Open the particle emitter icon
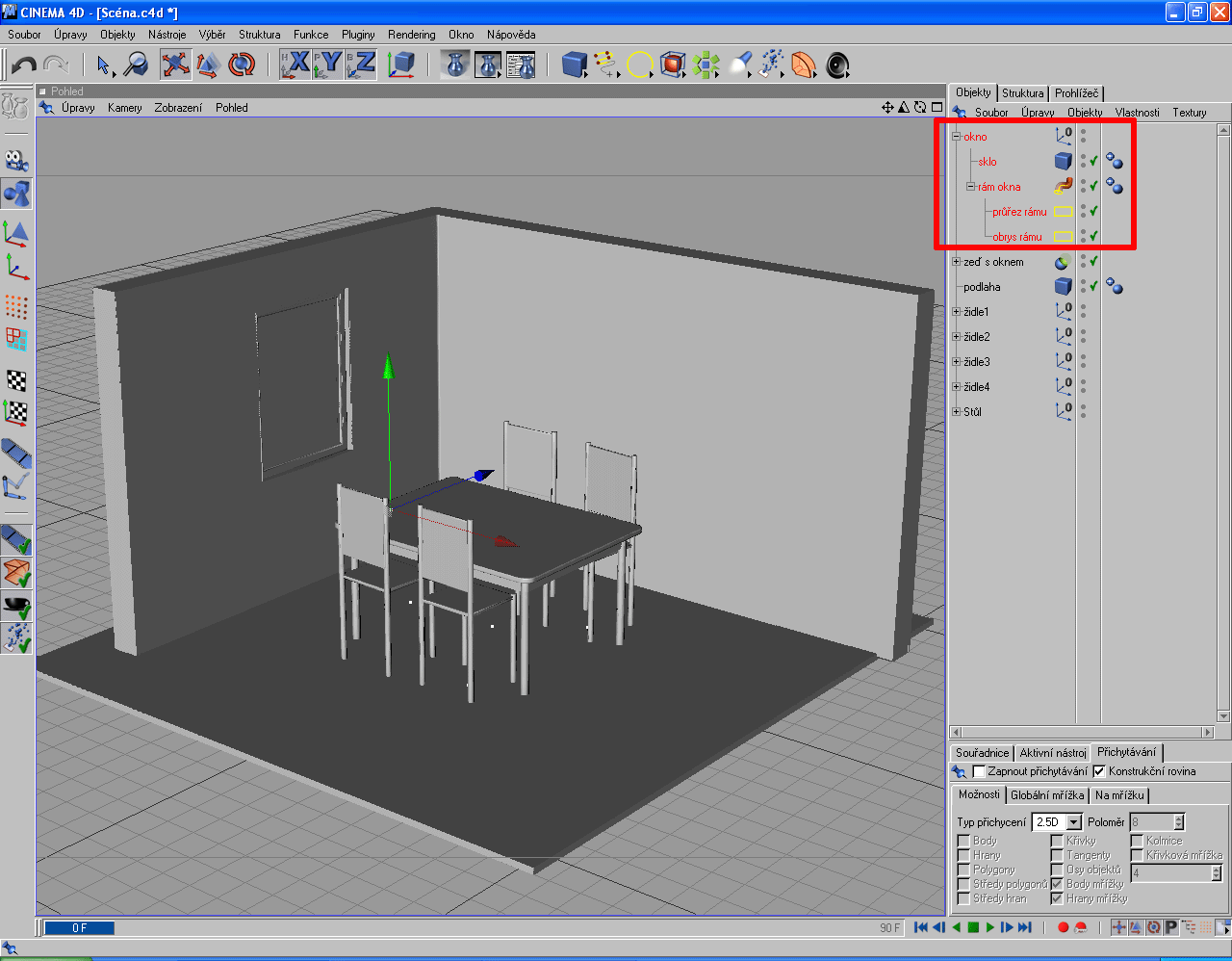Screen dimensions: 1232x961 [771, 65]
